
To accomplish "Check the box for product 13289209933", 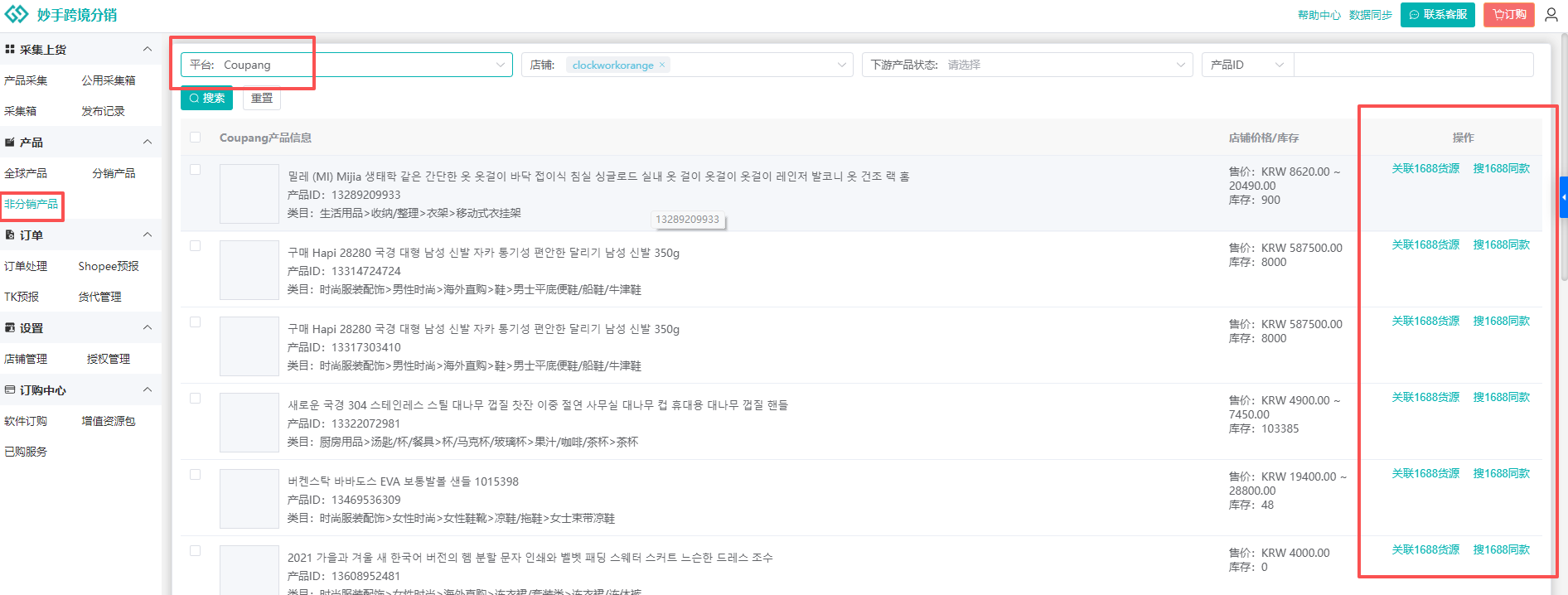I will click(196, 170).
